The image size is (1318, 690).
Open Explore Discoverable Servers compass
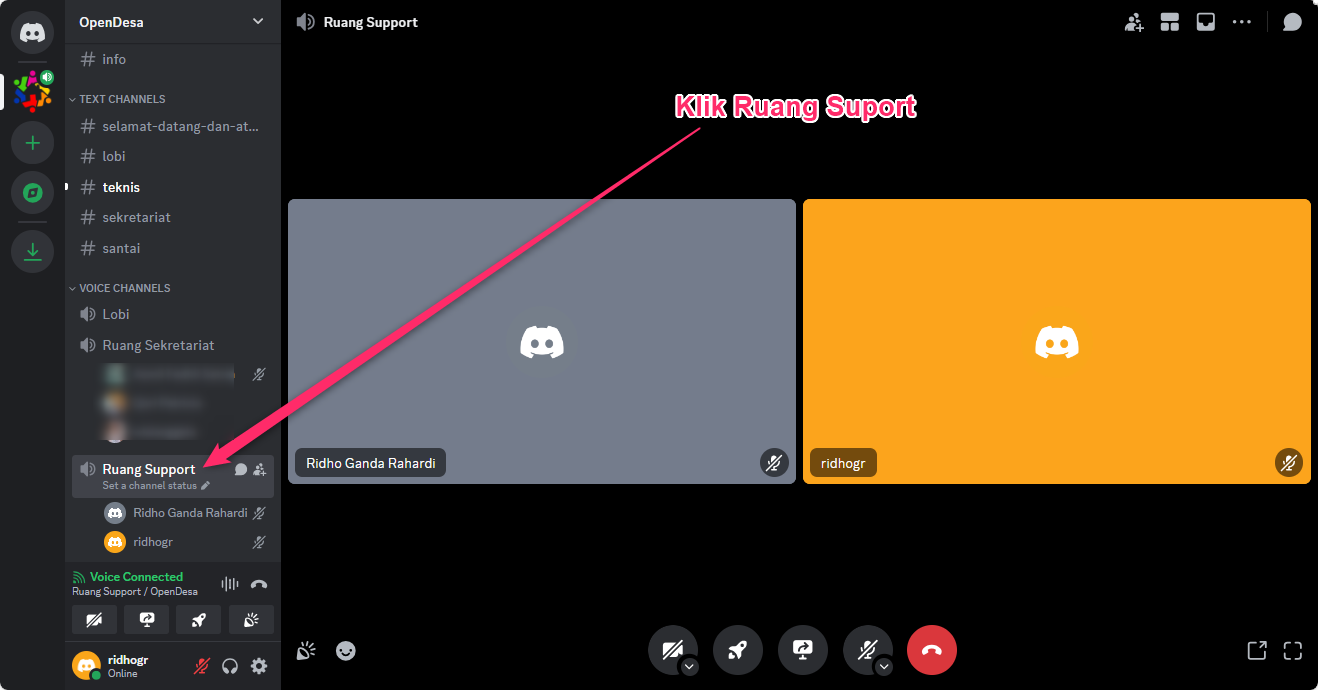(x=33, y=193)
